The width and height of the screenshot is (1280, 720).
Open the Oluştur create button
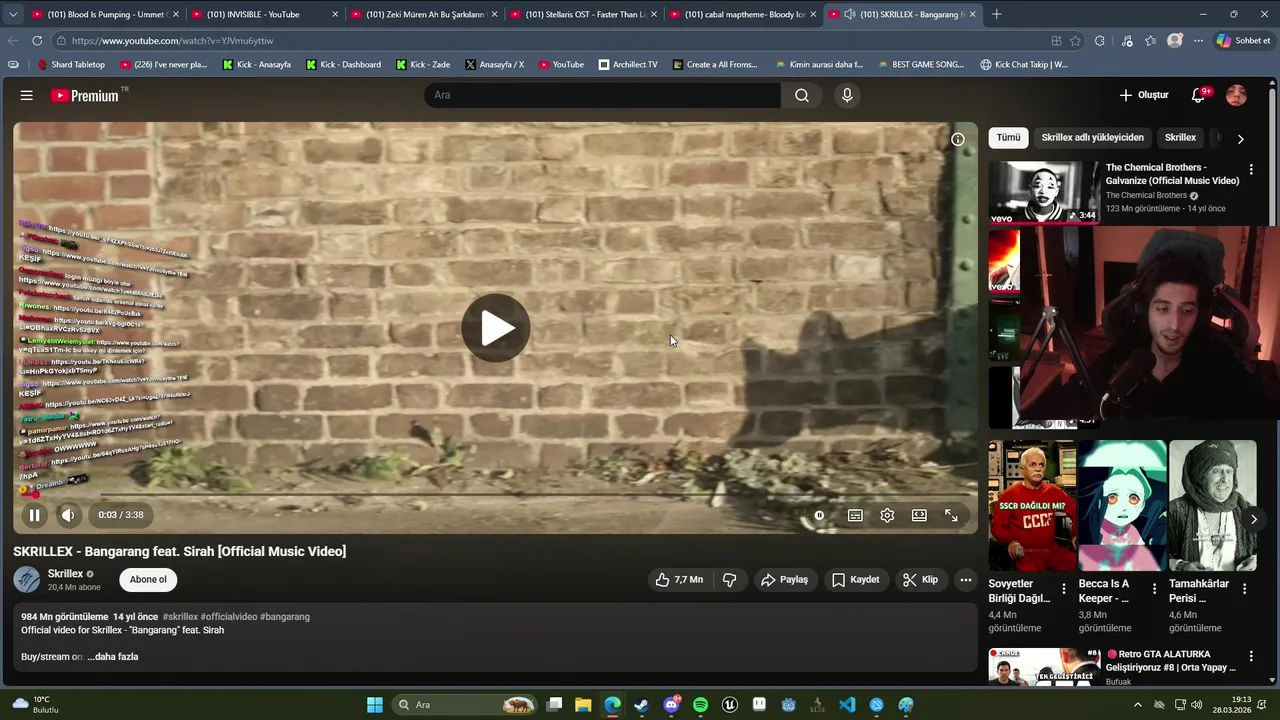[1144, 95]
